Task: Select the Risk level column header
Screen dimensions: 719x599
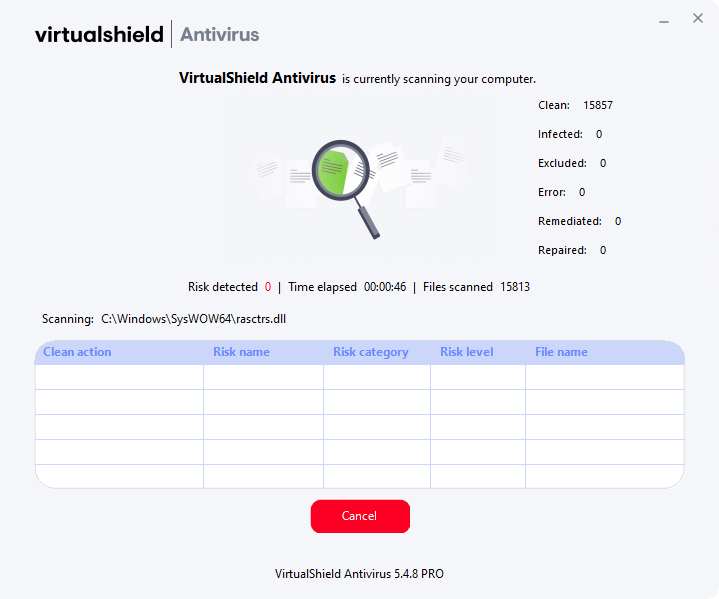Action: click(x=467, y=352)
